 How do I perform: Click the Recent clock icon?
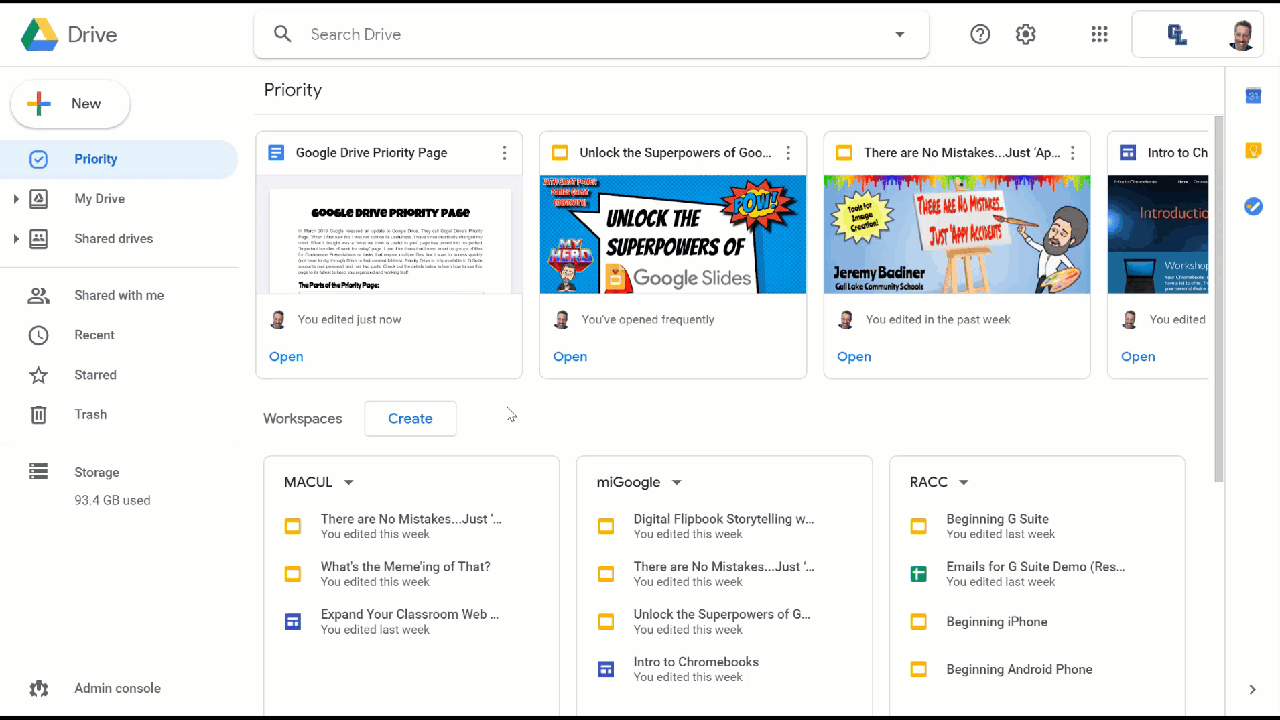tap(38, 335)
